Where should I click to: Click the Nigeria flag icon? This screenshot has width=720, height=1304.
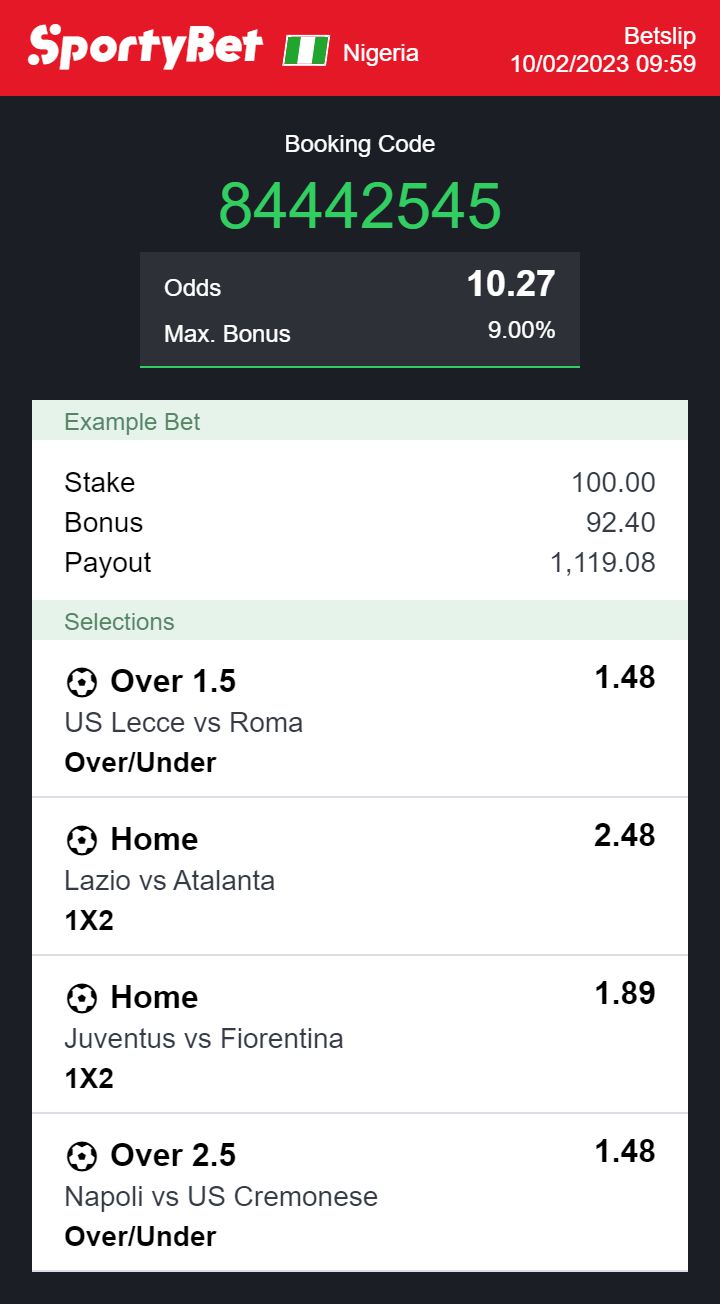coord(306,50)
